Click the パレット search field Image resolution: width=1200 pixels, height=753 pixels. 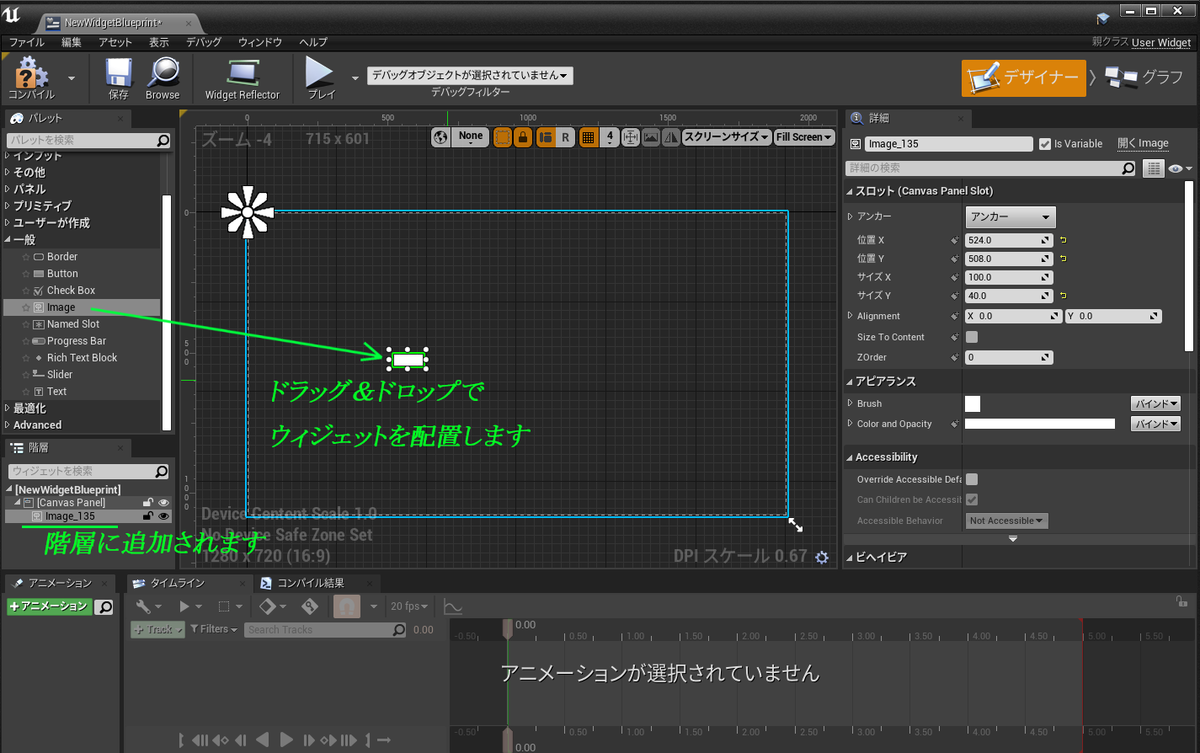pyautogui.click(x=88, y=140)
